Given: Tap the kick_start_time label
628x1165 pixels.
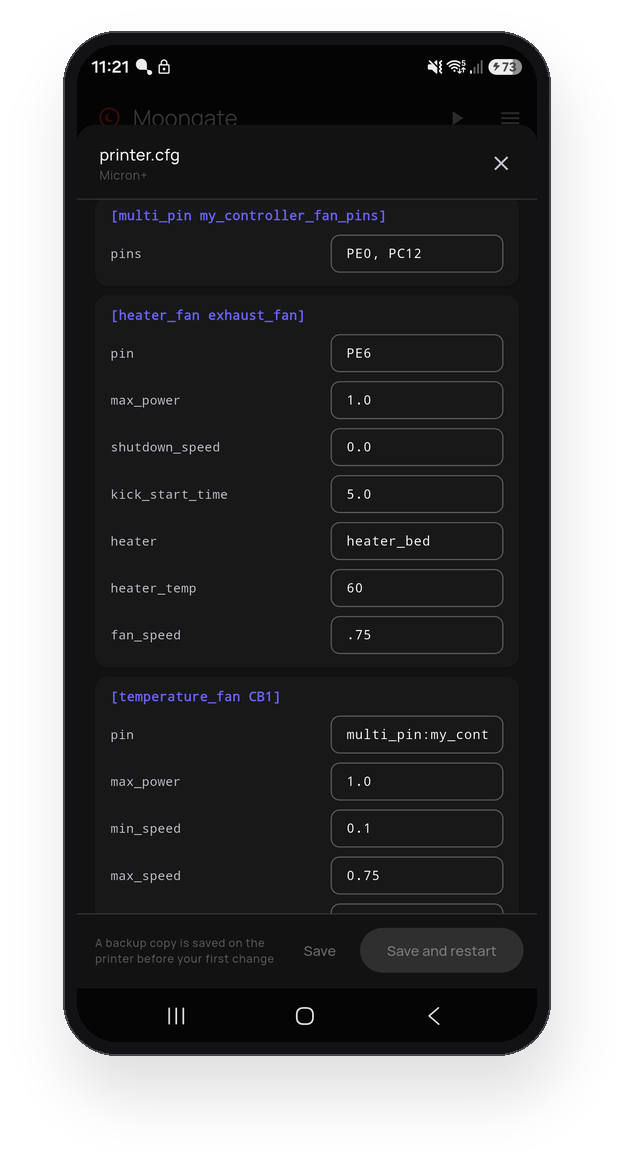Looking at the screenshot, I should click(169, 494).
